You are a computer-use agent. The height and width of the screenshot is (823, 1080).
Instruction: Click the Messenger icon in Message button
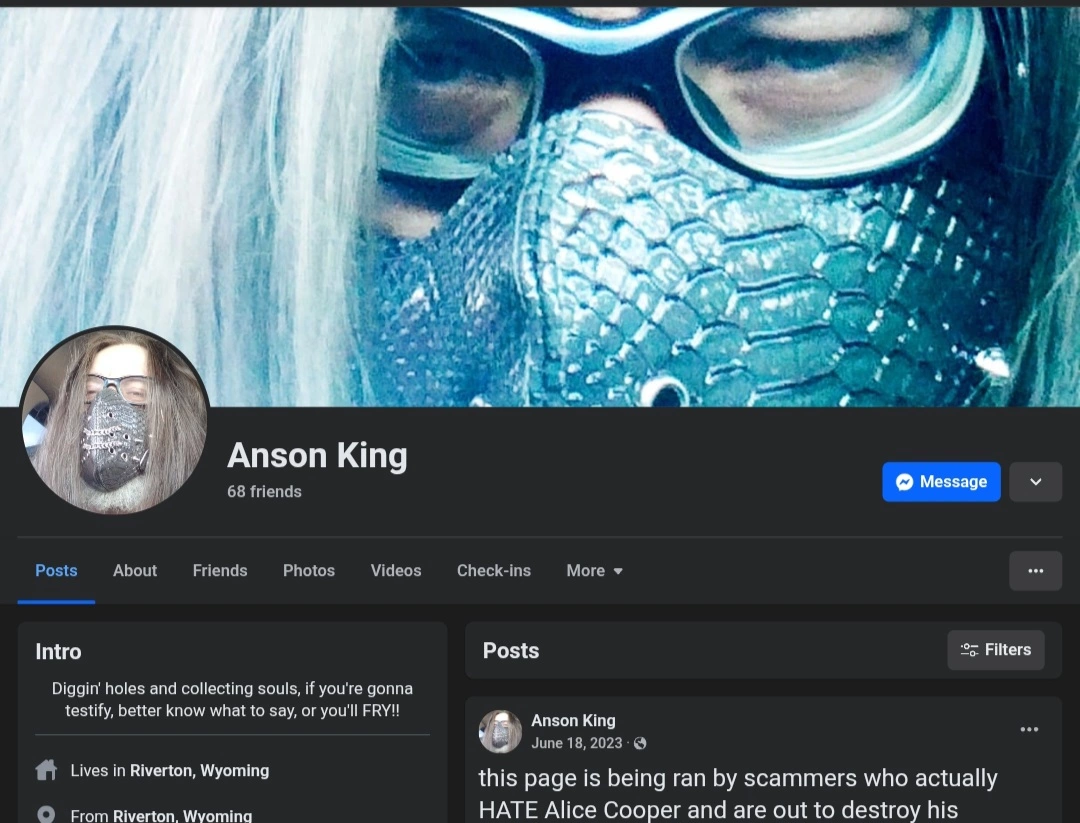(904, 482)
